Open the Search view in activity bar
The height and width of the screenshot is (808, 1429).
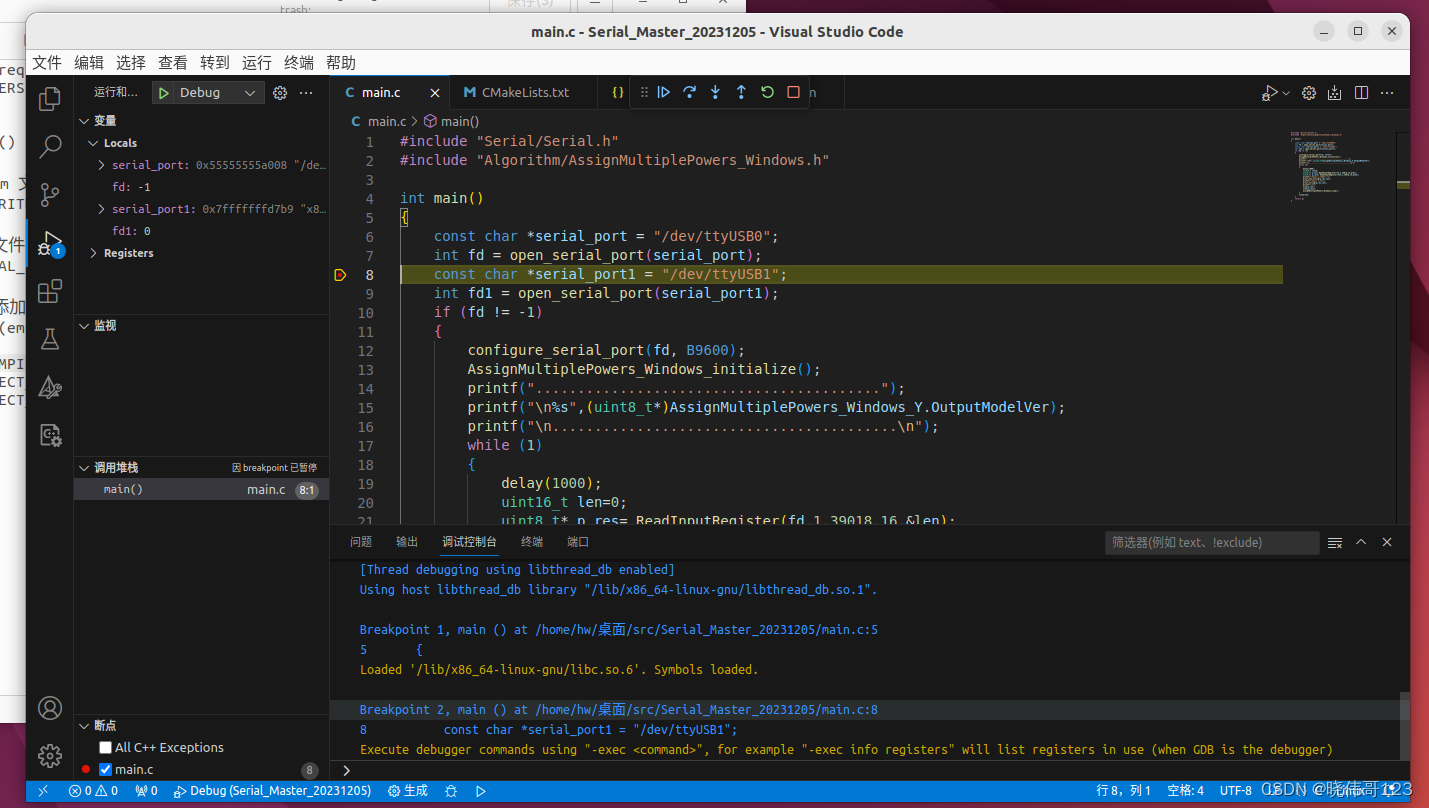[49, 147]
